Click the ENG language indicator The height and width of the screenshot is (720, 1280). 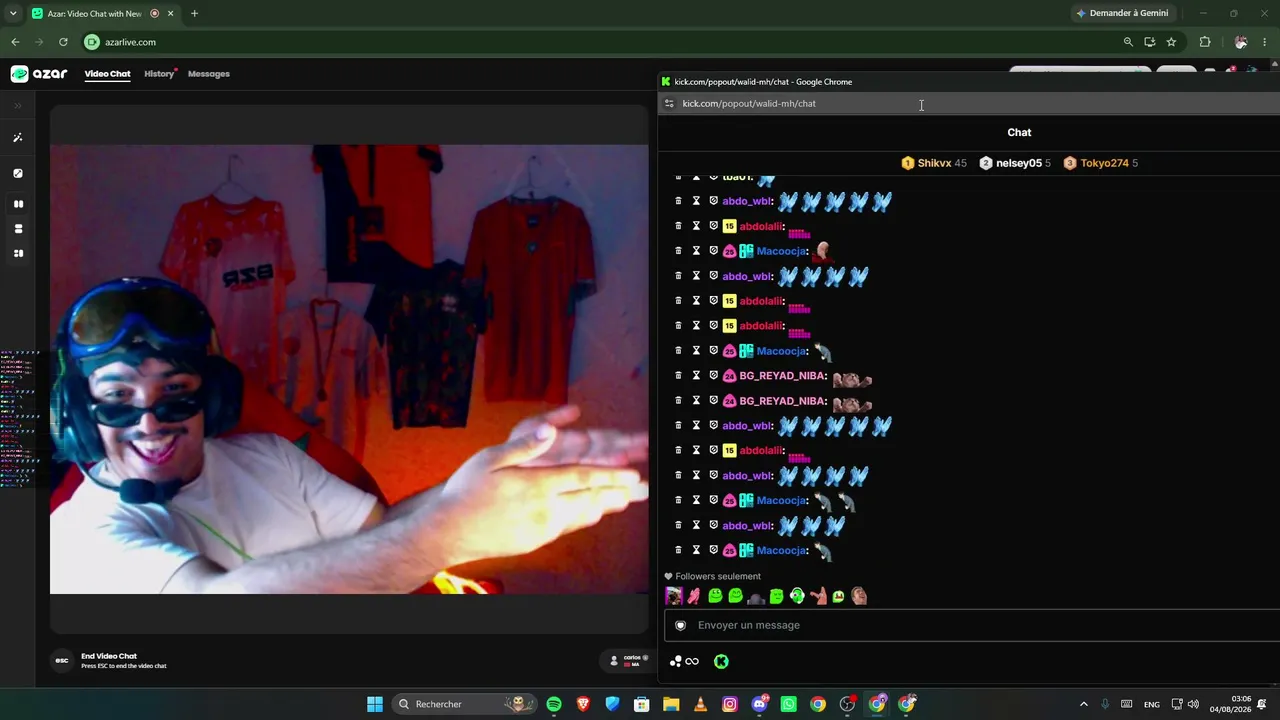1152,704
